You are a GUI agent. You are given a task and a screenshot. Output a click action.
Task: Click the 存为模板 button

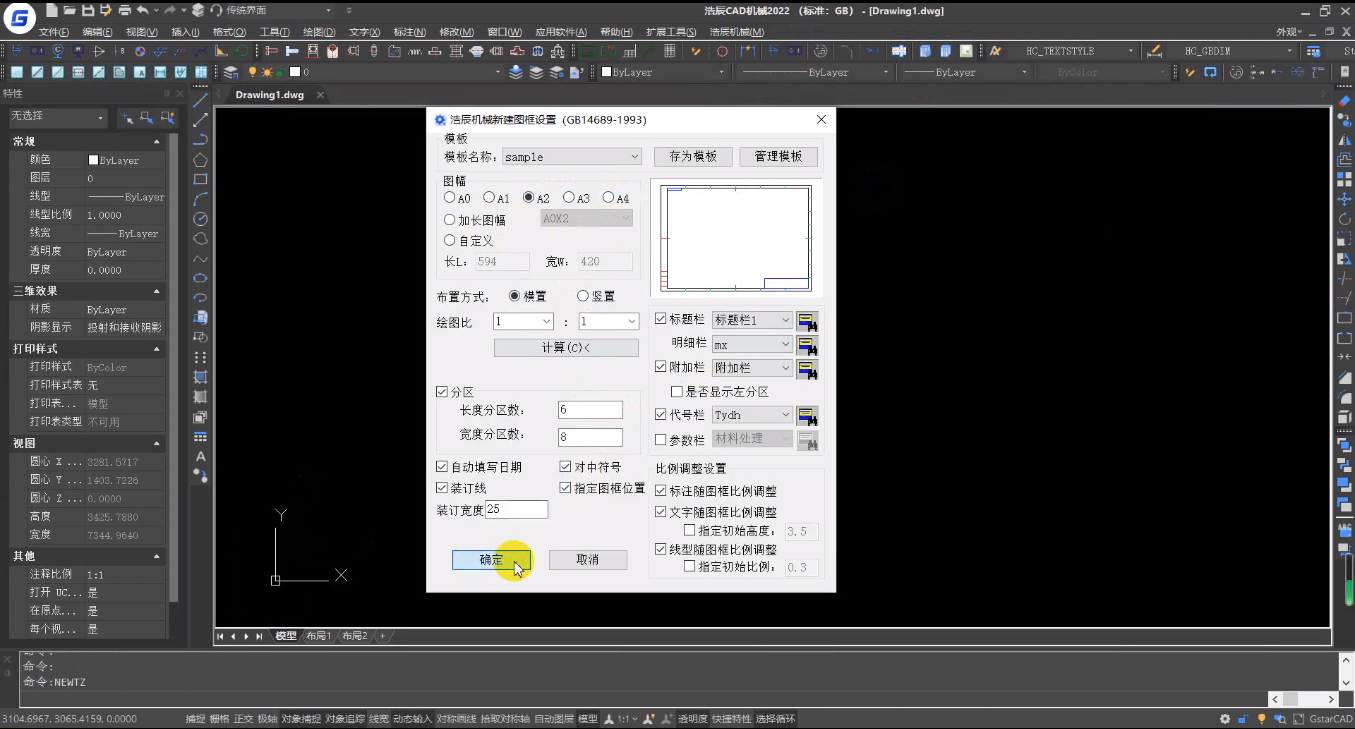(693, 157)
